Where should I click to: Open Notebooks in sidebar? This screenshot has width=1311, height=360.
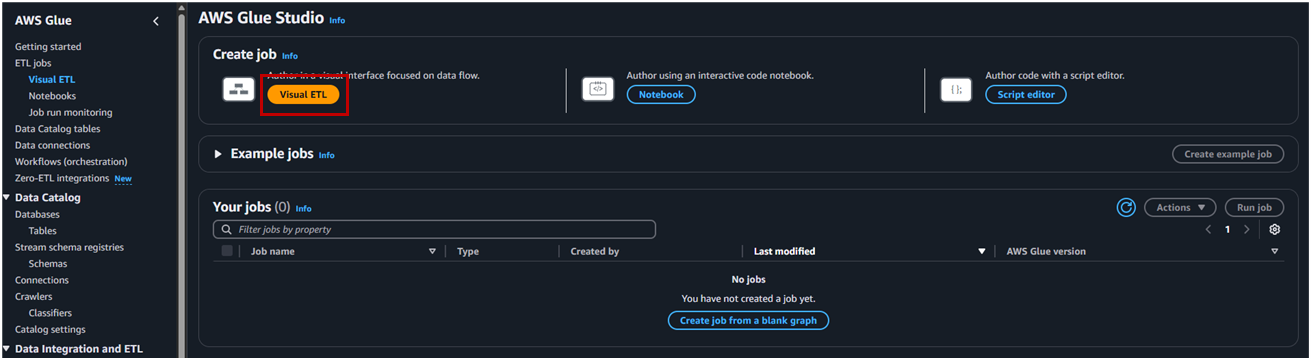click(x=52, y=96)
